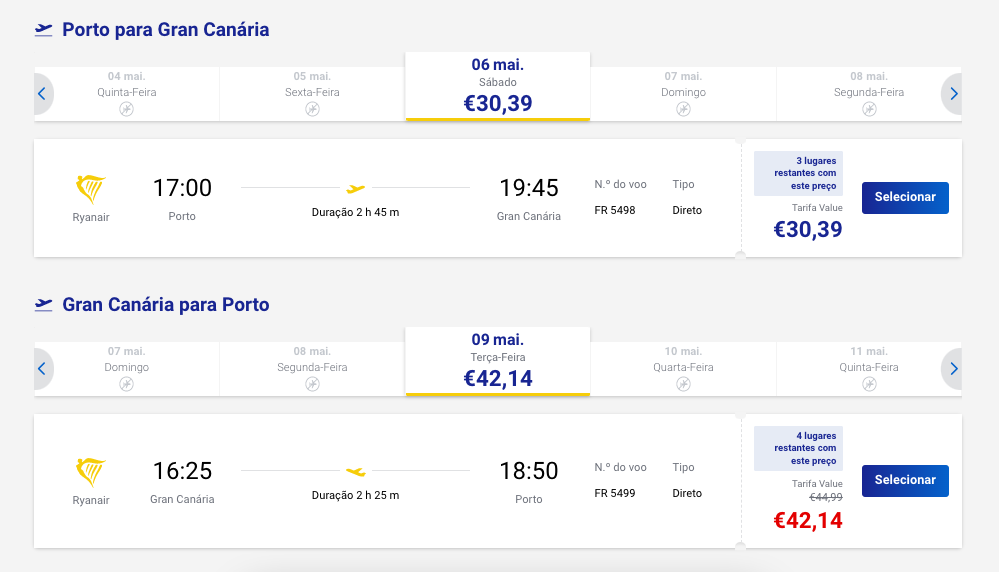This screenshot has height=572, width=999.
Task: Click the 3 lugares restantes notice badge
Action: (x=798, y=173)
